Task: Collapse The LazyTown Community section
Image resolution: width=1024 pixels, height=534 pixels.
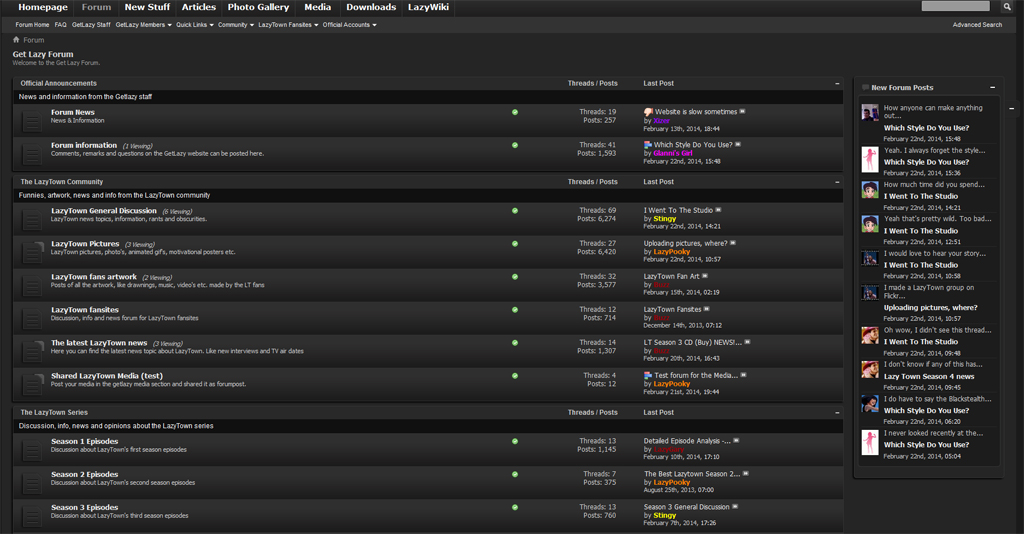Action: [x=837, y=183]
